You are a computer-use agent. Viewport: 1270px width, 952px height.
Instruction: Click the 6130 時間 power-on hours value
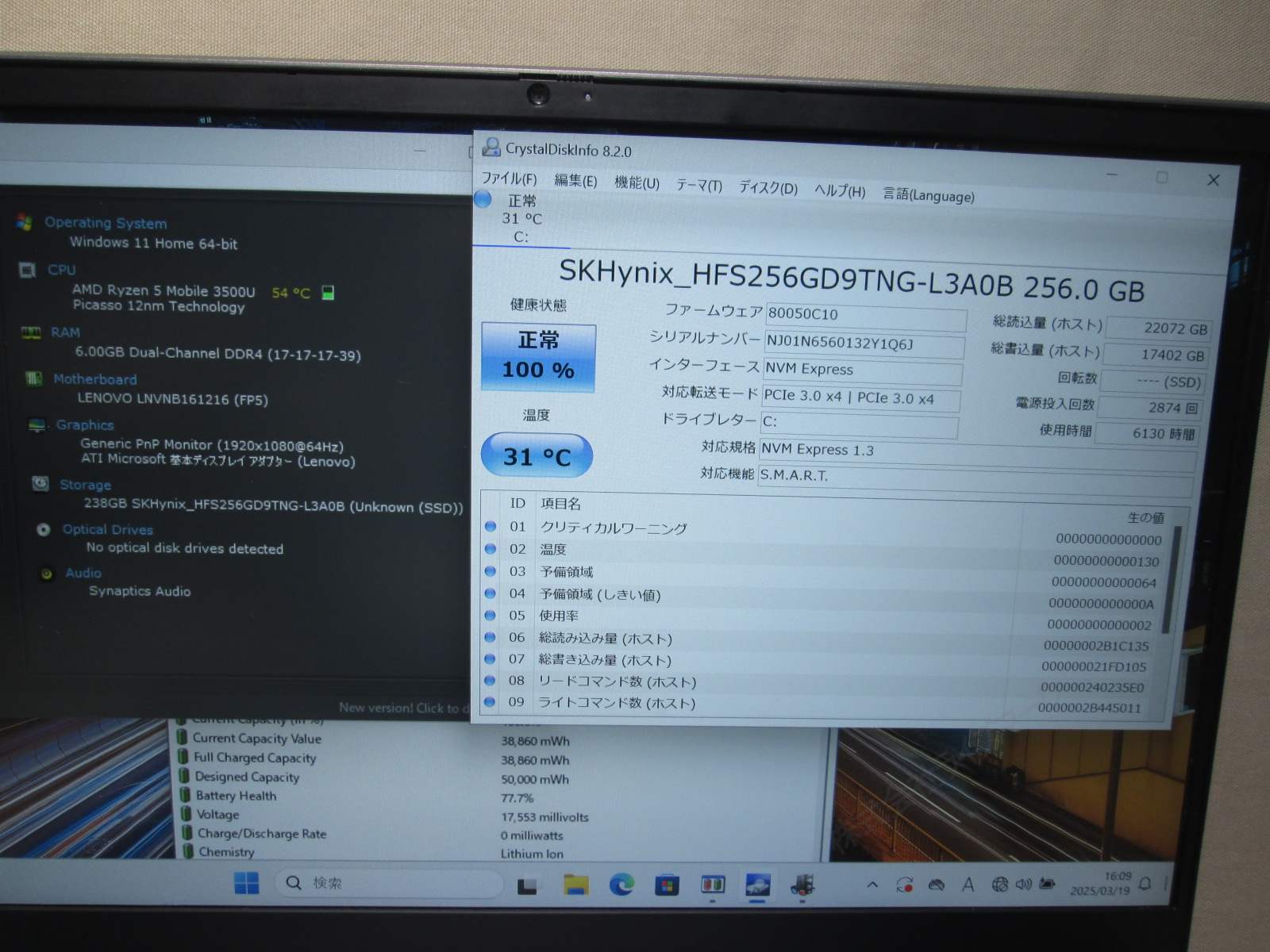pos(1146,434)
